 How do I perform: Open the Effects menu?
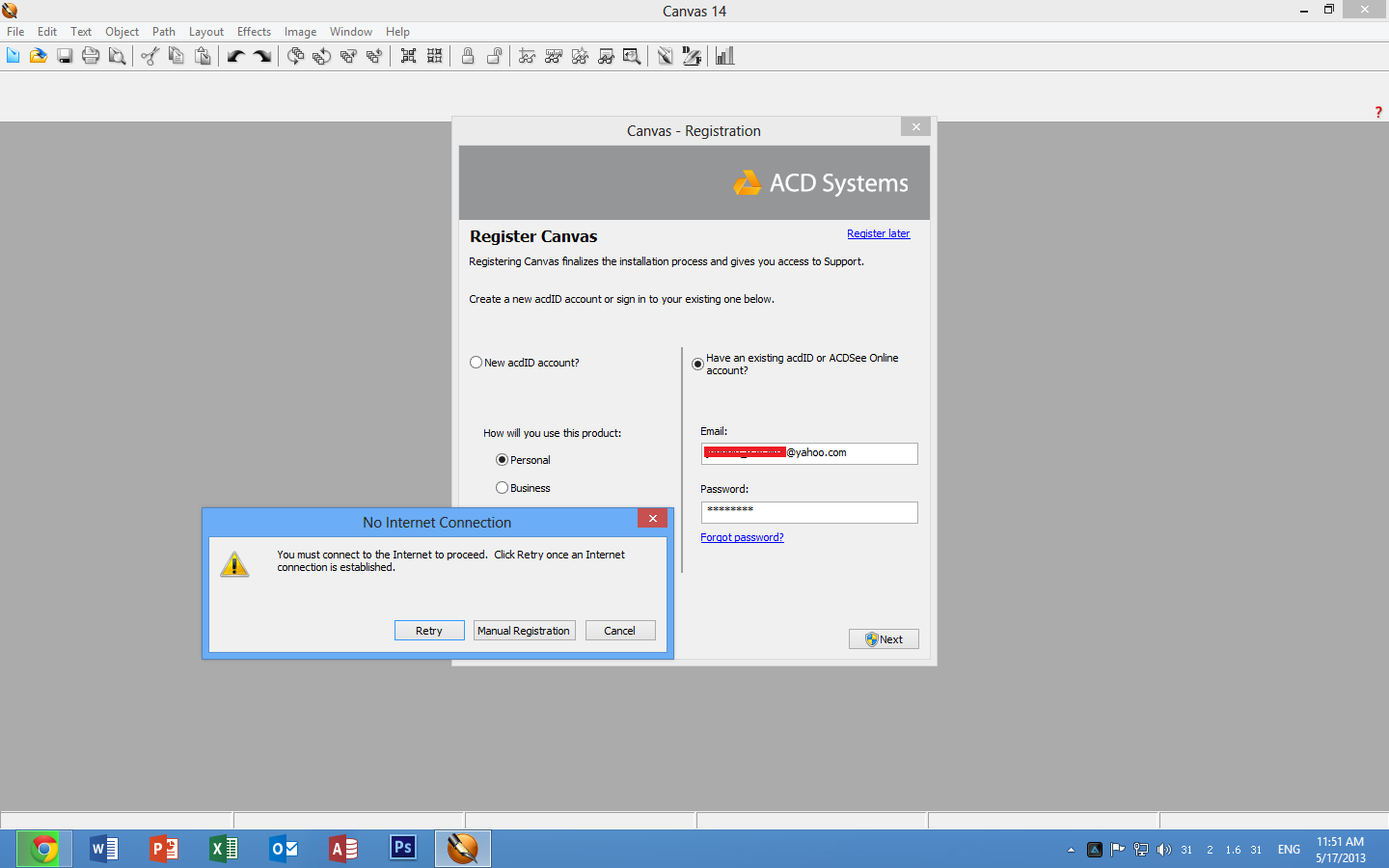pyautogui.click(x=255, y=32)
